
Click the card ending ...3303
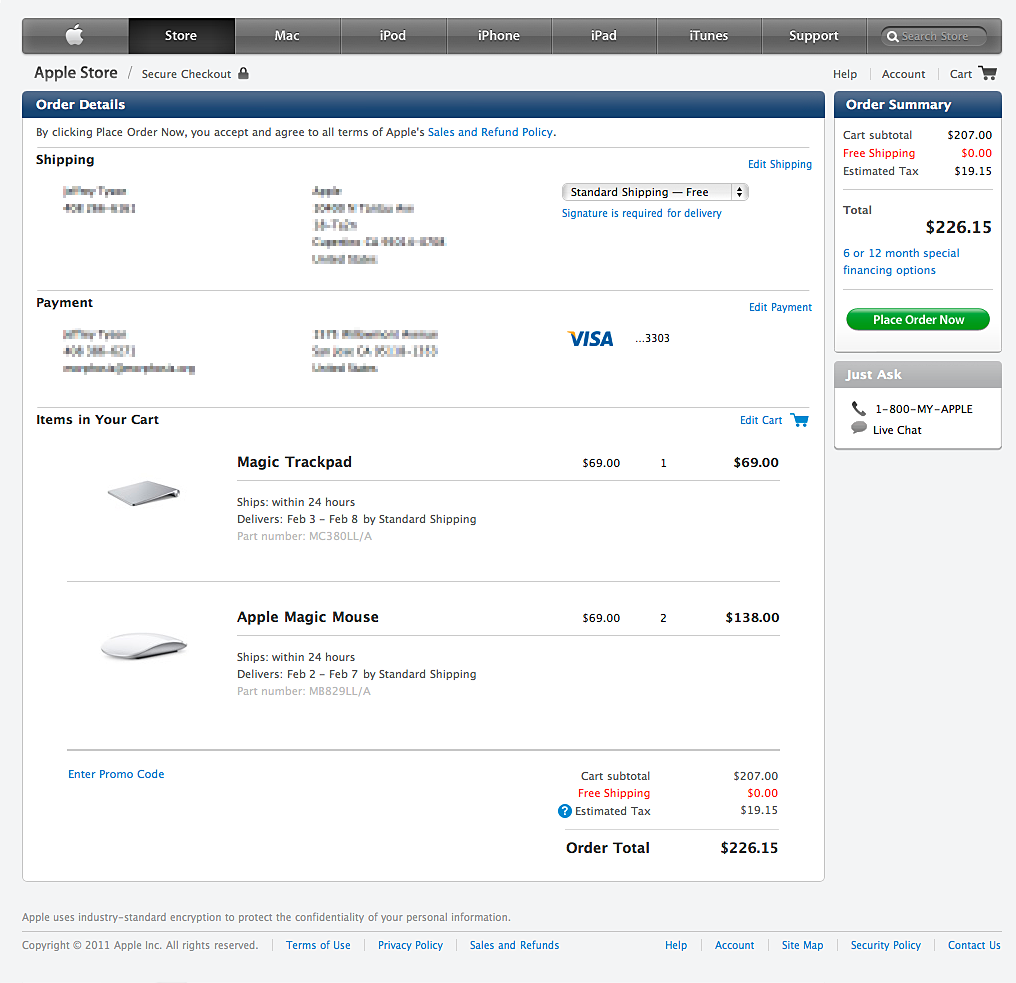click(652, 338)
